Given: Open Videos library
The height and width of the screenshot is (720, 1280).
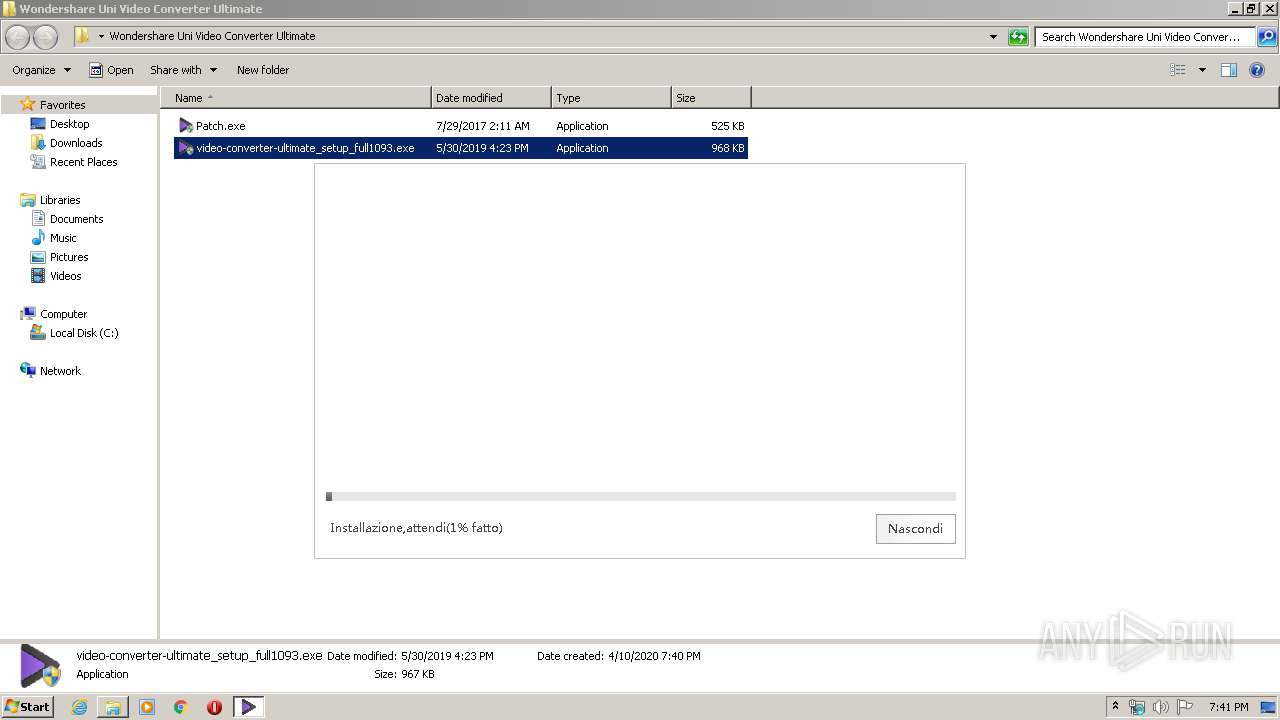Looking at the screenshot, I should pos(65,276).
